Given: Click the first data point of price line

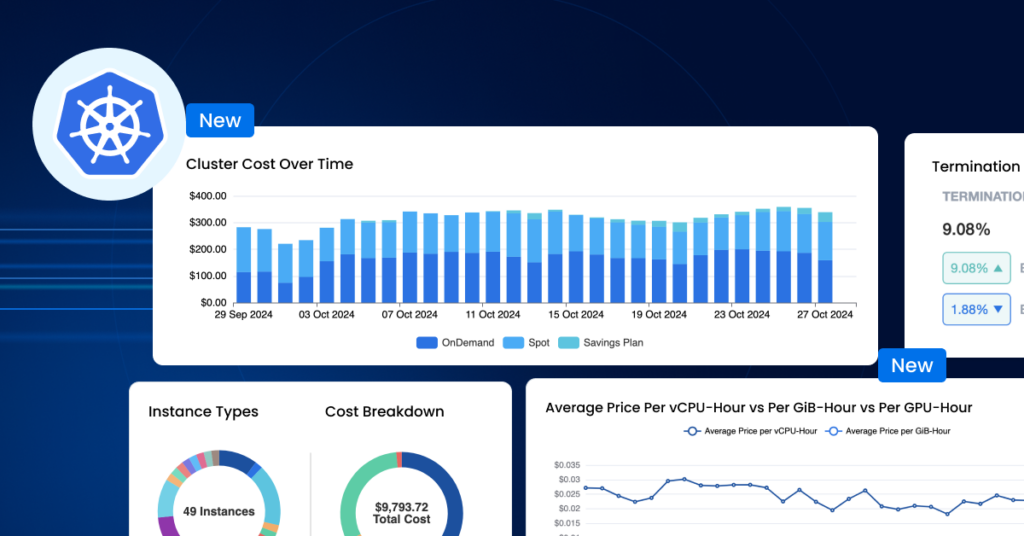Looking at the screenshot, I should click(586, 488).
